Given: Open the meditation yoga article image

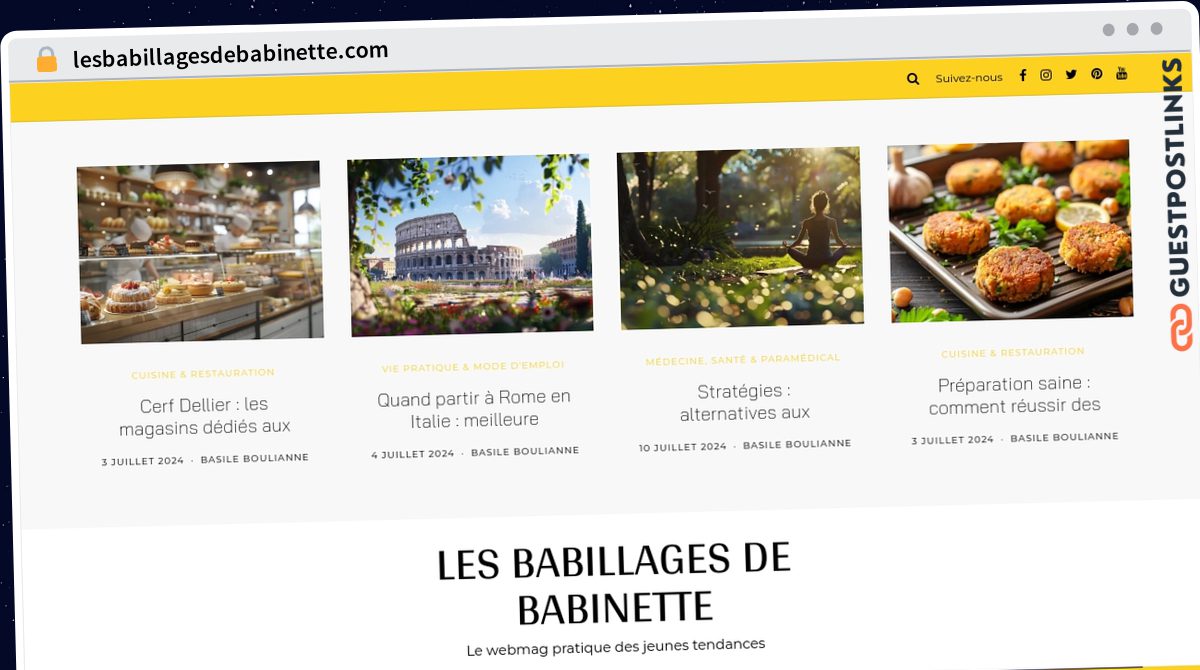Looking at the screenshot, I should click(740, 238).
